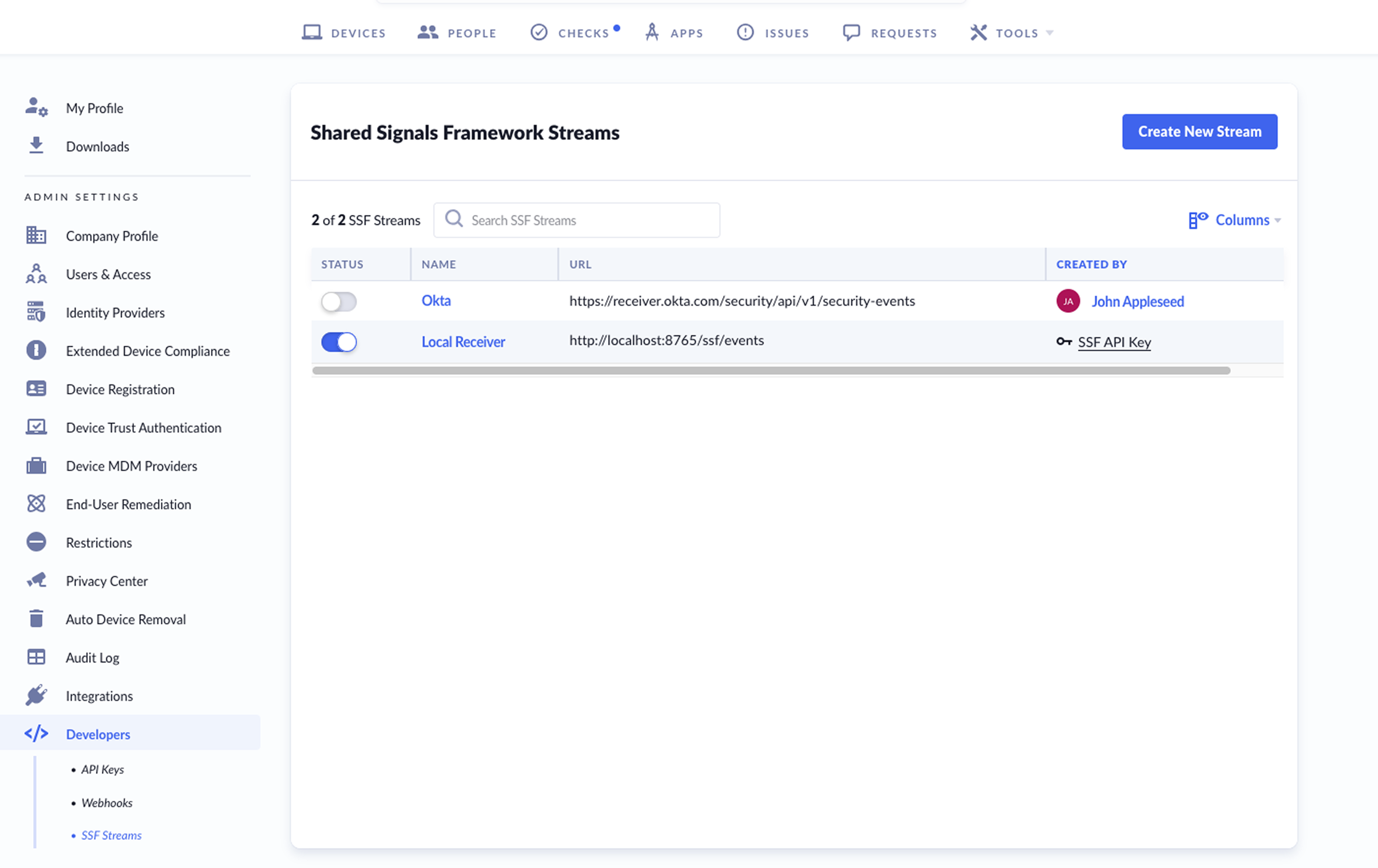Select the People icon in top navigation

click(427, 32)
